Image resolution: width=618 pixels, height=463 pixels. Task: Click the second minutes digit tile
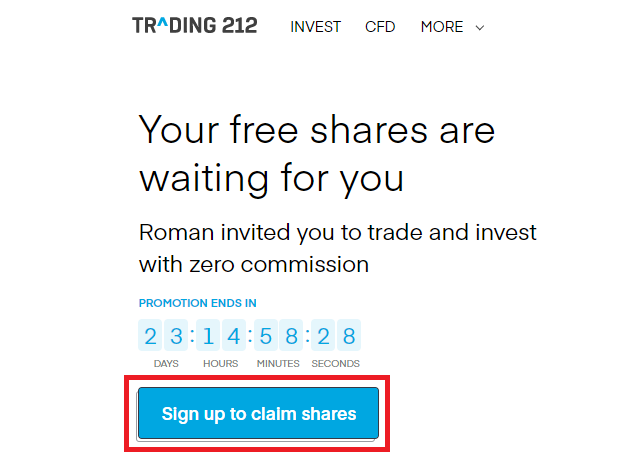pyautogui.click(x=291, y=335)
